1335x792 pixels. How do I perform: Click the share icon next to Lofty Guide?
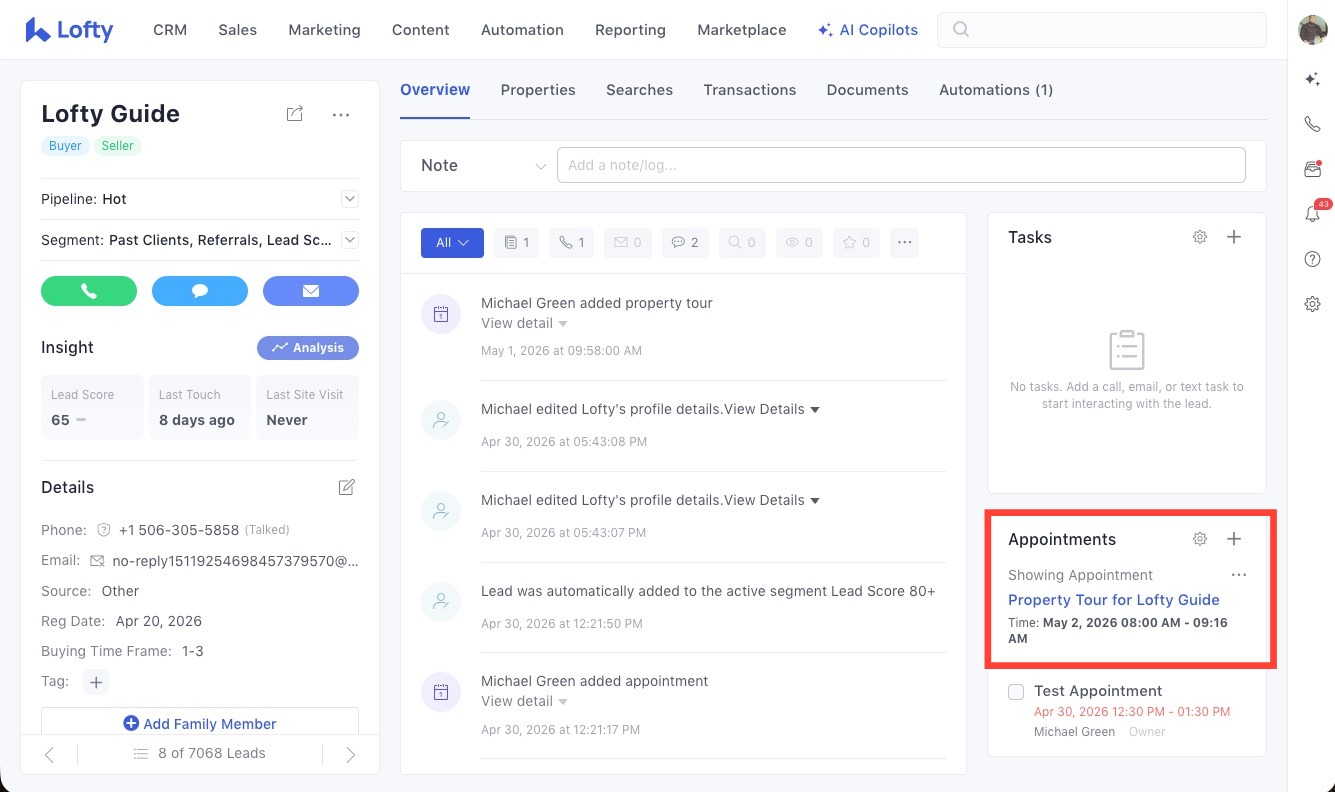[x=294, y=114]
